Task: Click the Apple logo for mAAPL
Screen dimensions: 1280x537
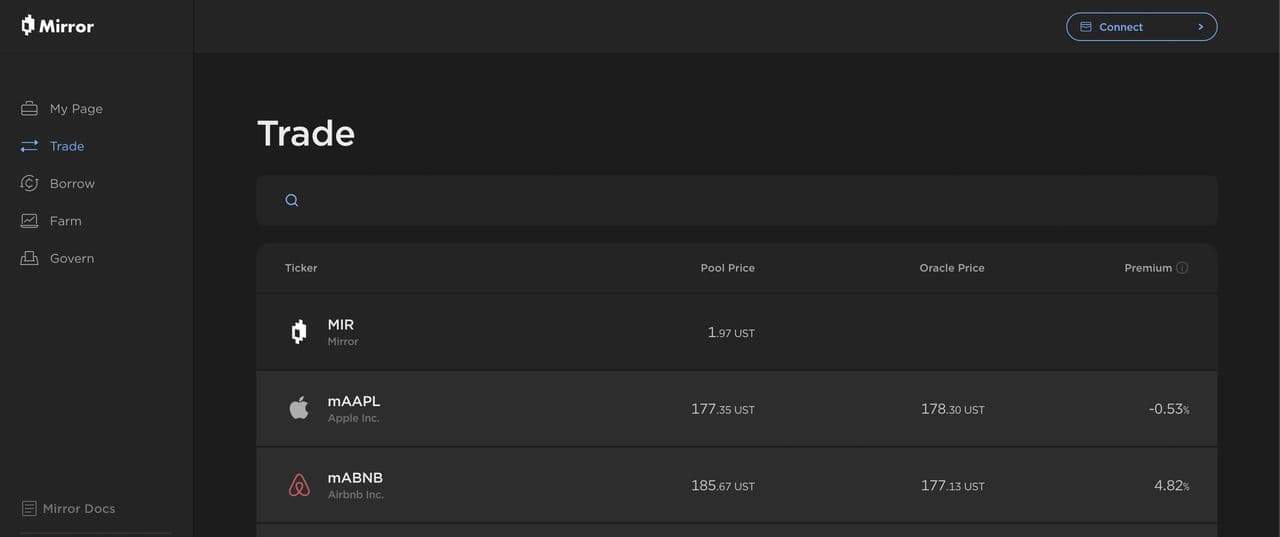Action: click(x=298, y=408)
